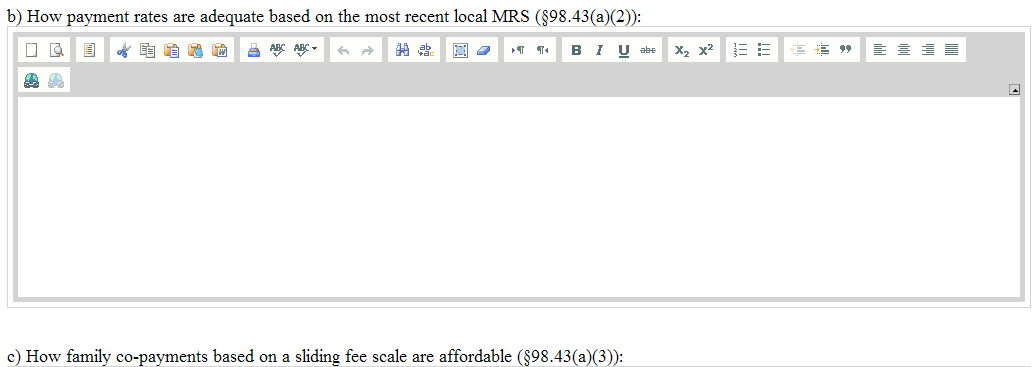Screen dimensions: 1035x367
Task: Click inside the payment rates text area
Action: click(518, 197)
